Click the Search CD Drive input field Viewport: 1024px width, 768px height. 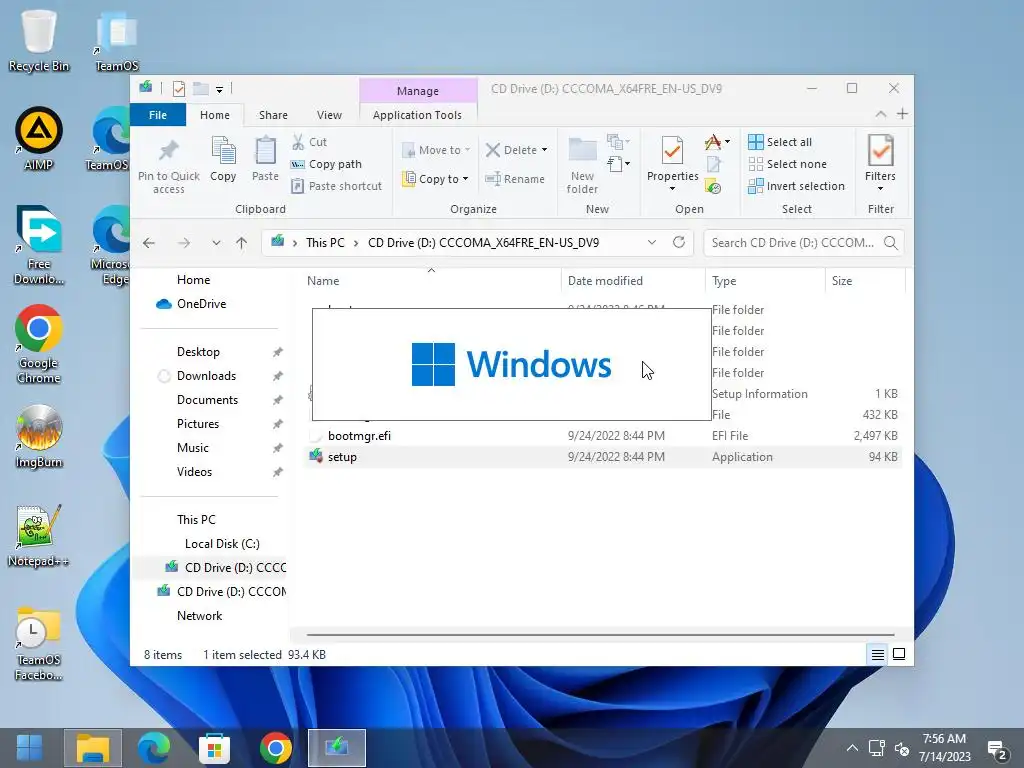coord(793,243)
